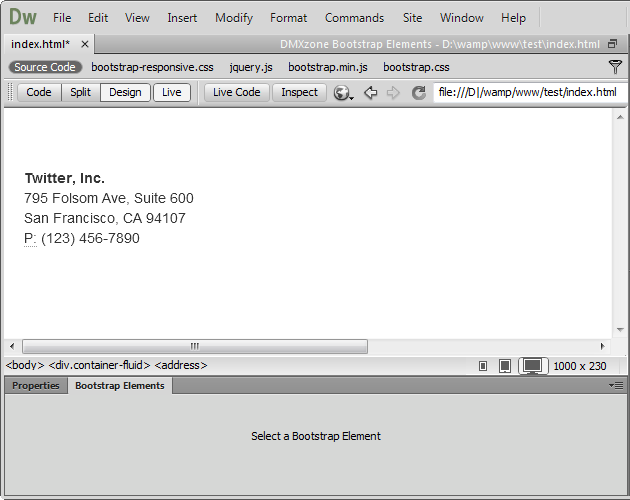Select the Bootstrap Elements panel tab
The width and height of the screenshot is (630, 500).
[x=120, y=385]
